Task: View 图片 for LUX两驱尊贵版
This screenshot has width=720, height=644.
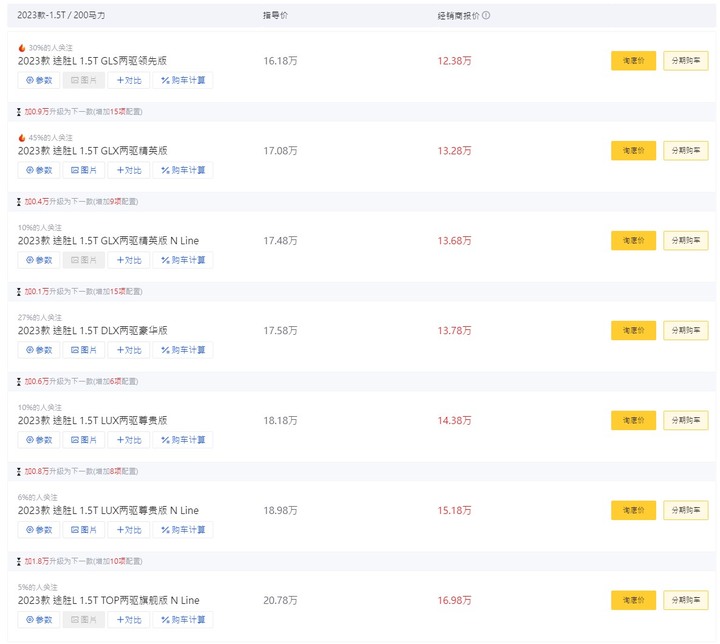Action: pos(84,440)
